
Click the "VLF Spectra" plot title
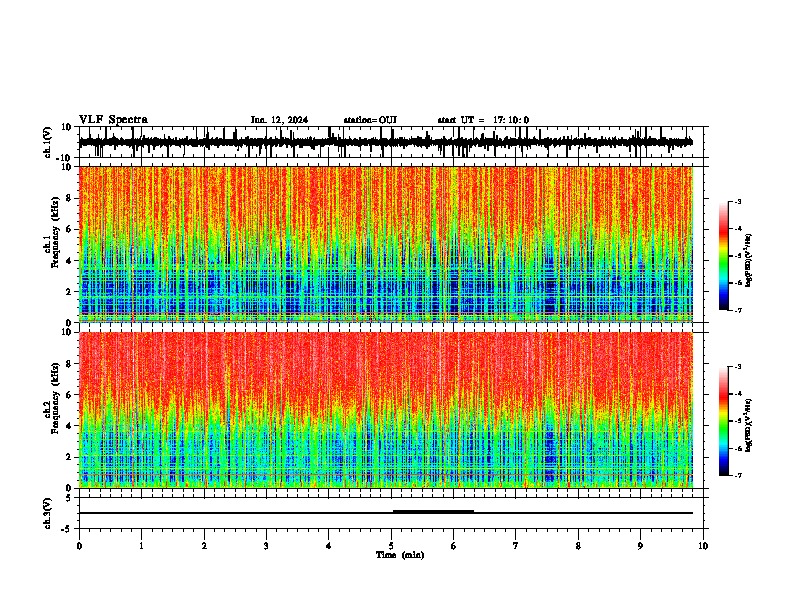click(113, 120)
